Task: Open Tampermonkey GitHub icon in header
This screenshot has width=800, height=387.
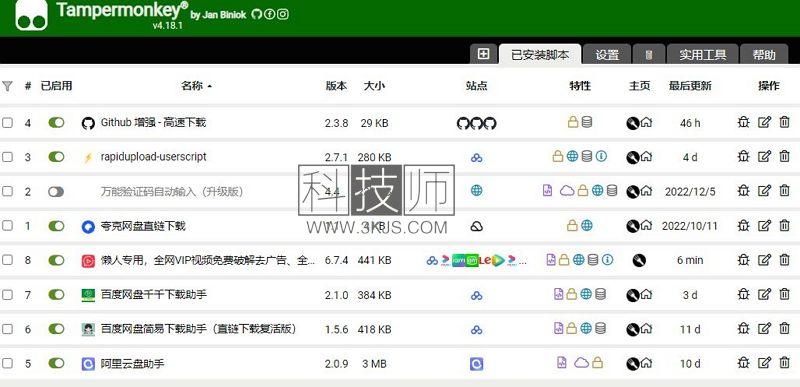Action: tap(257, 14)
